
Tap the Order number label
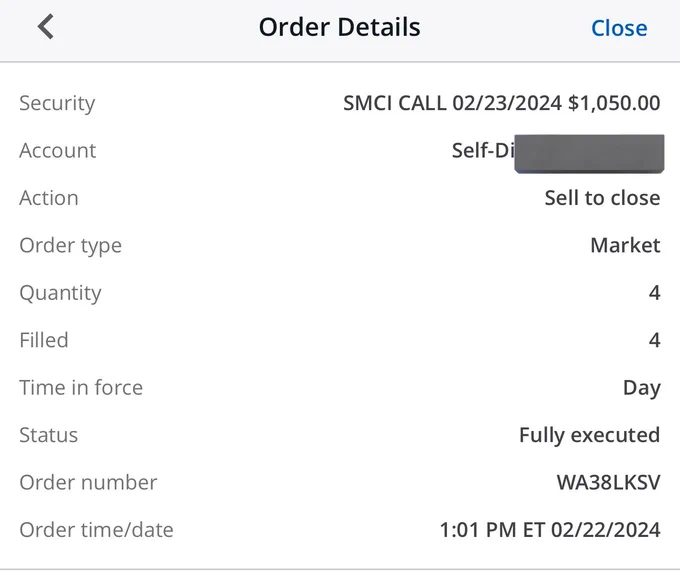(88, 482)
